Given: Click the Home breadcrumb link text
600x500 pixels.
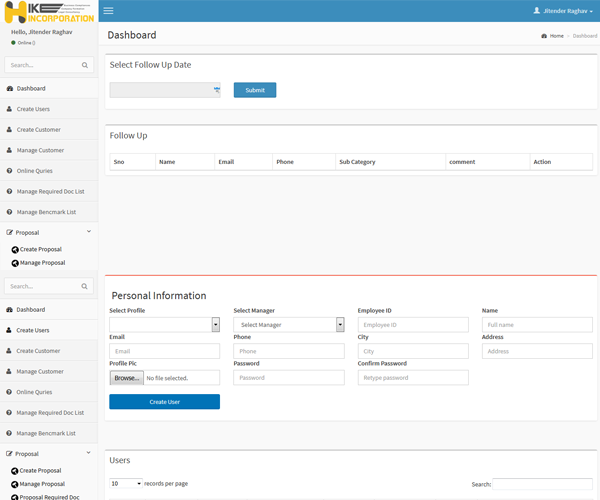Looking at the screenshot, I should (557, 36).
